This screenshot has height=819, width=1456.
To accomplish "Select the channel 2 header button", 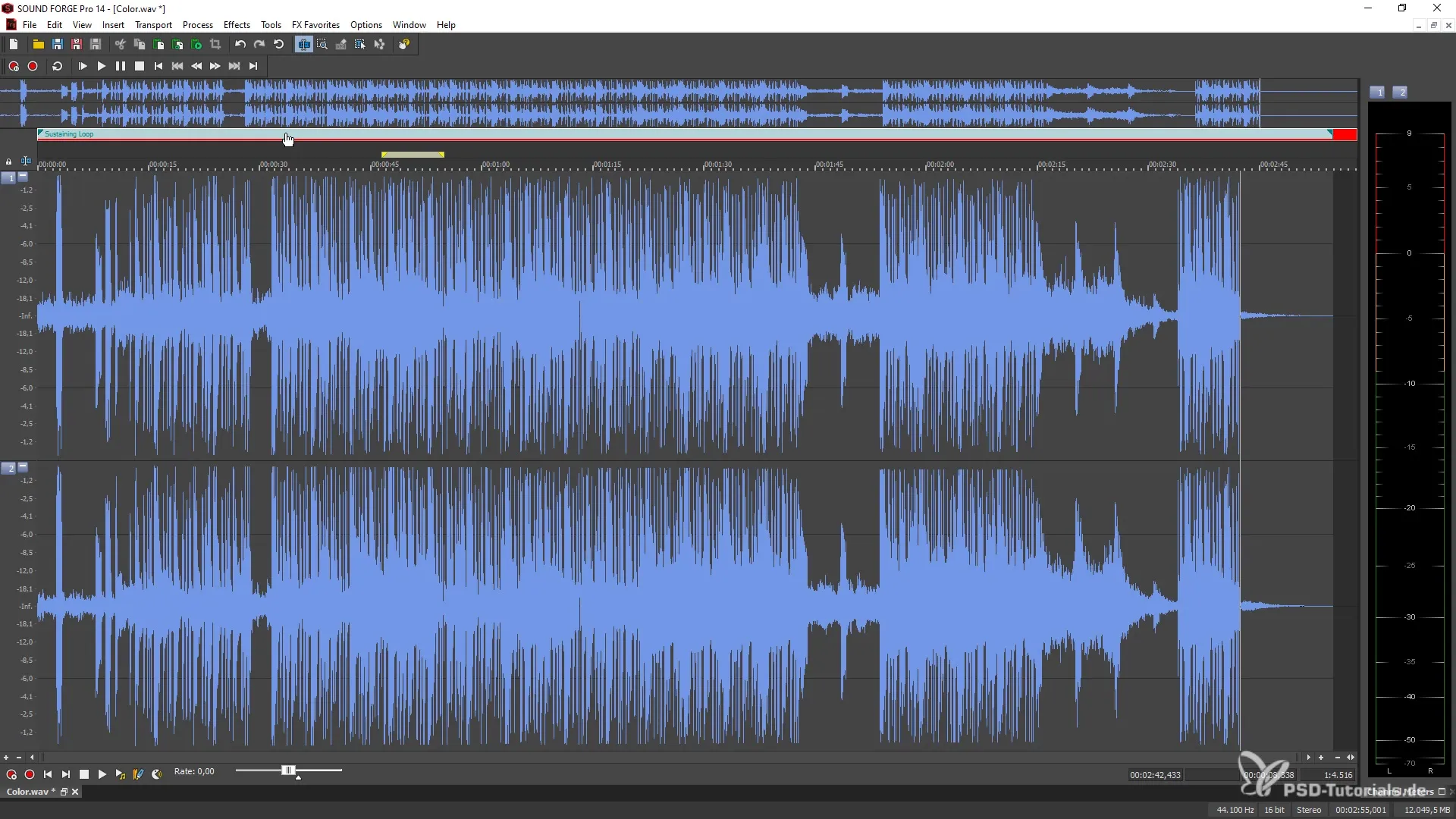I will [x=8, y=468].
